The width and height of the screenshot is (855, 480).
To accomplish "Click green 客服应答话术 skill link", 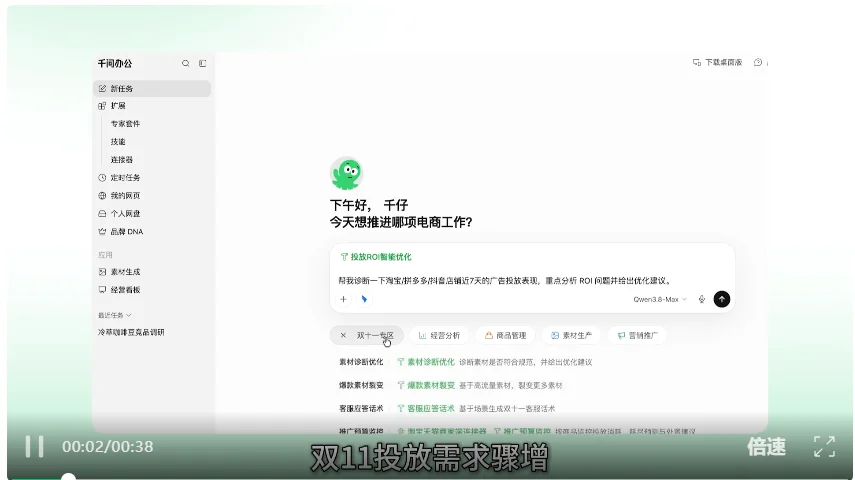I will (x=426, y=409).
